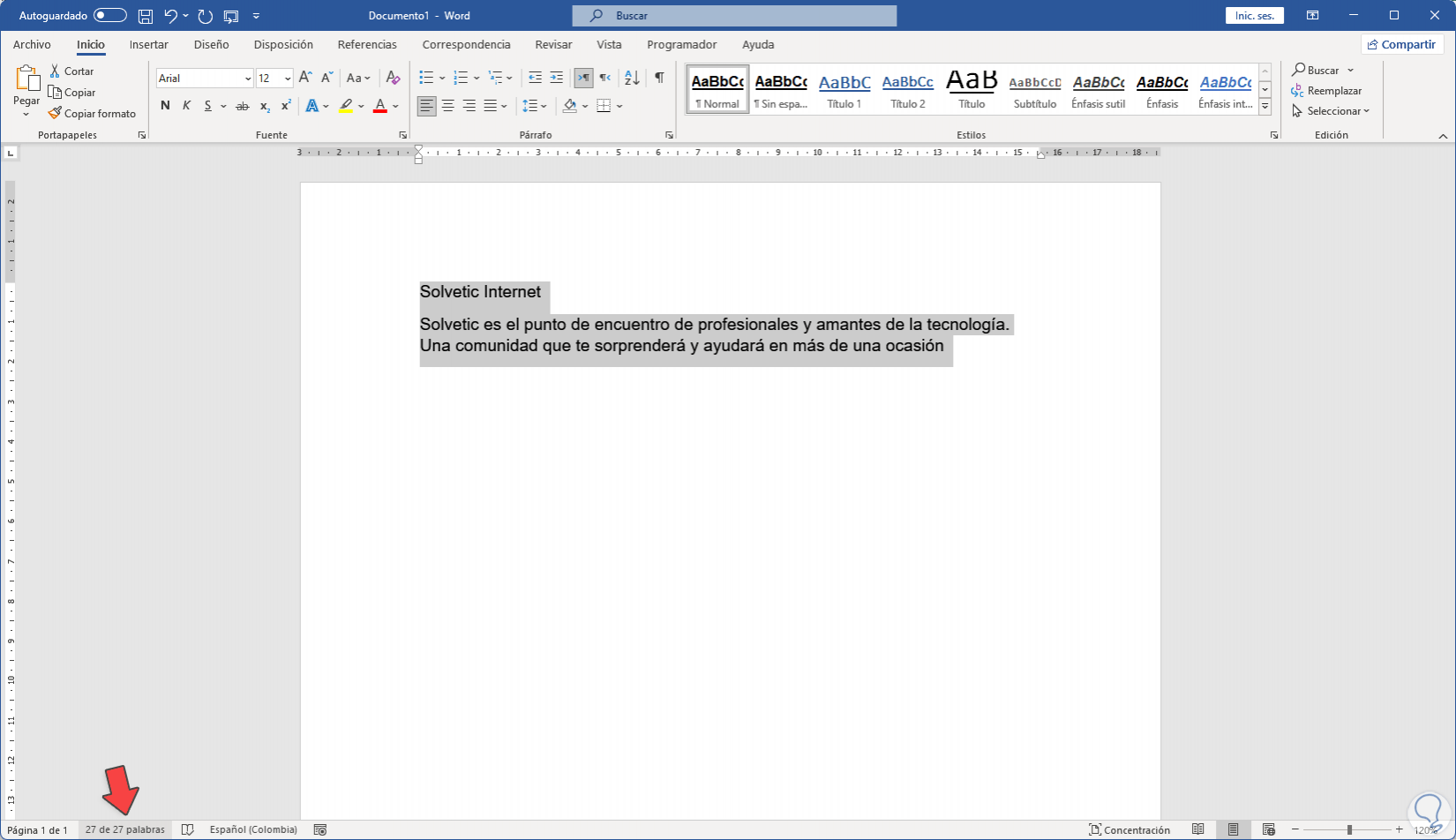Align the paragraph to the right
Image resolution: width=1456 pixels, height=840 pixels.
469,106
